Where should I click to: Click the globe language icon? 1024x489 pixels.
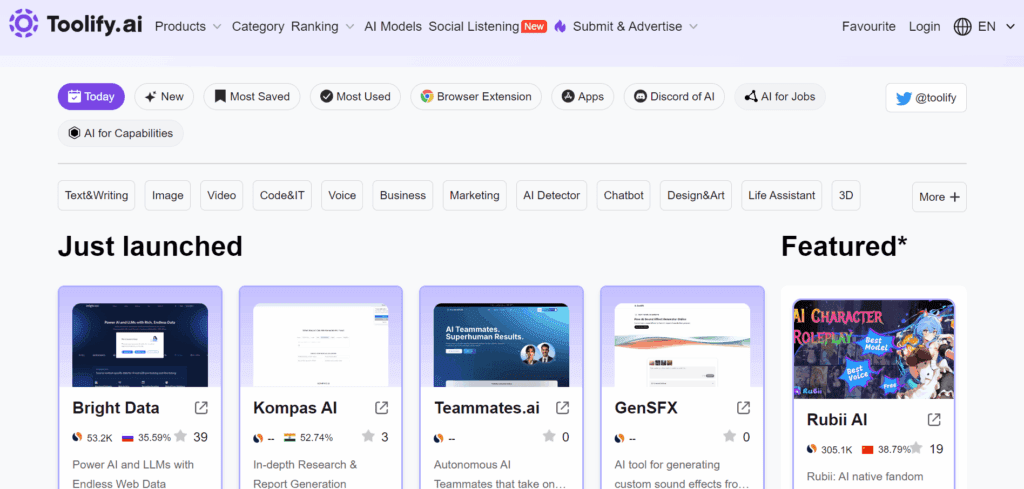tap(963, 27)
